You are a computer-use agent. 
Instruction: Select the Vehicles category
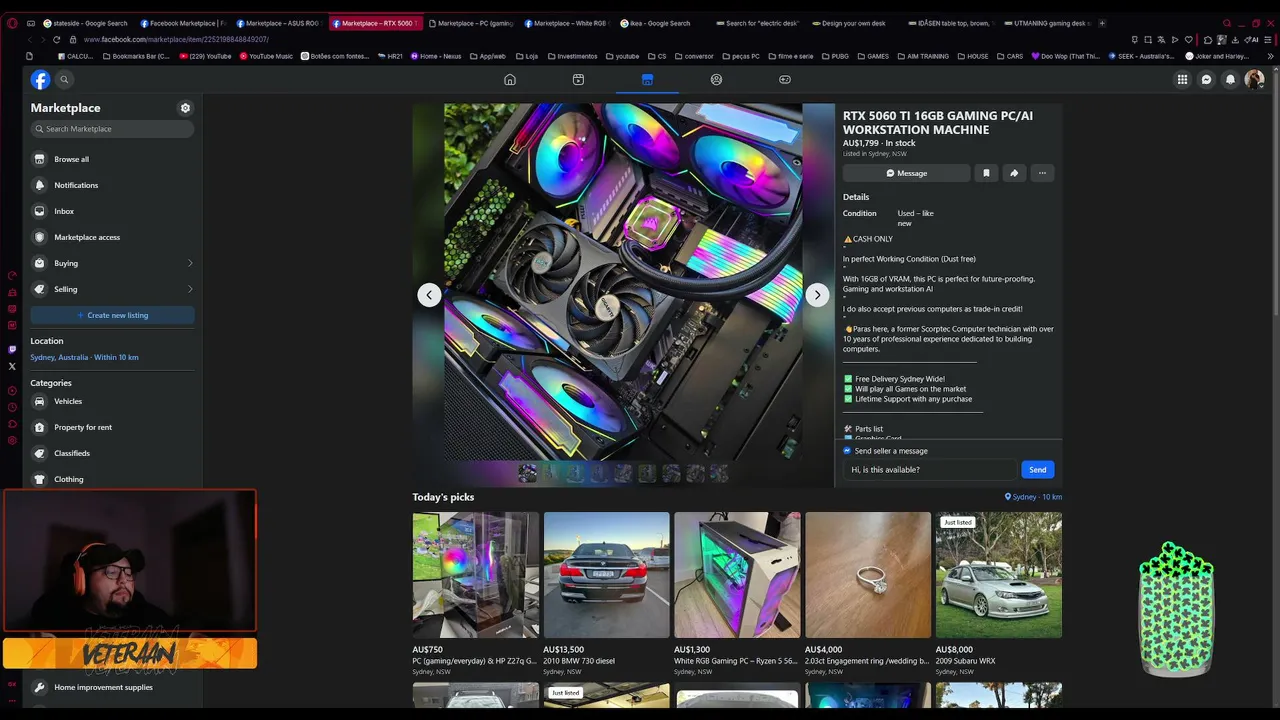(112, 401)
